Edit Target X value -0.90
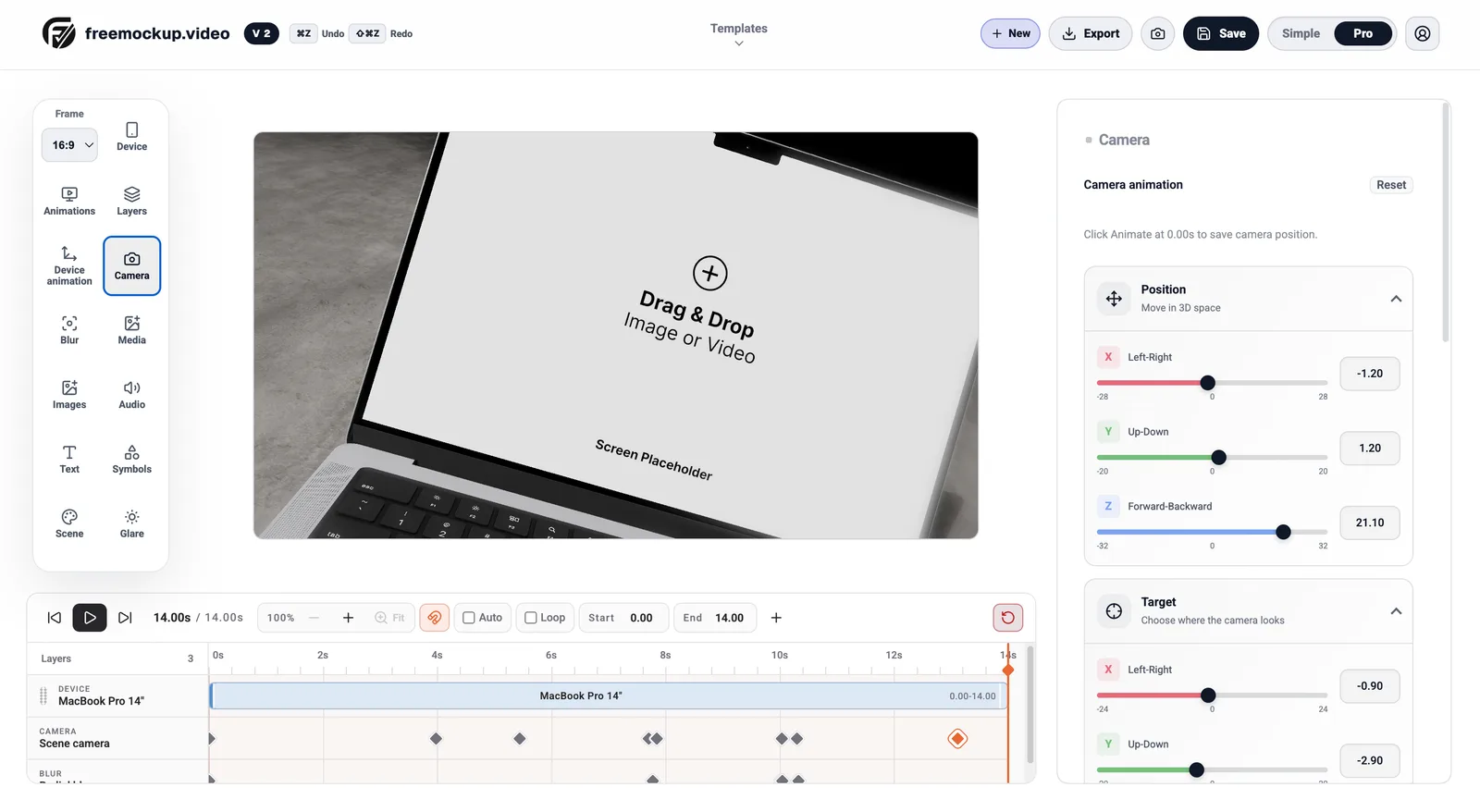 [x=1370, y=686]
